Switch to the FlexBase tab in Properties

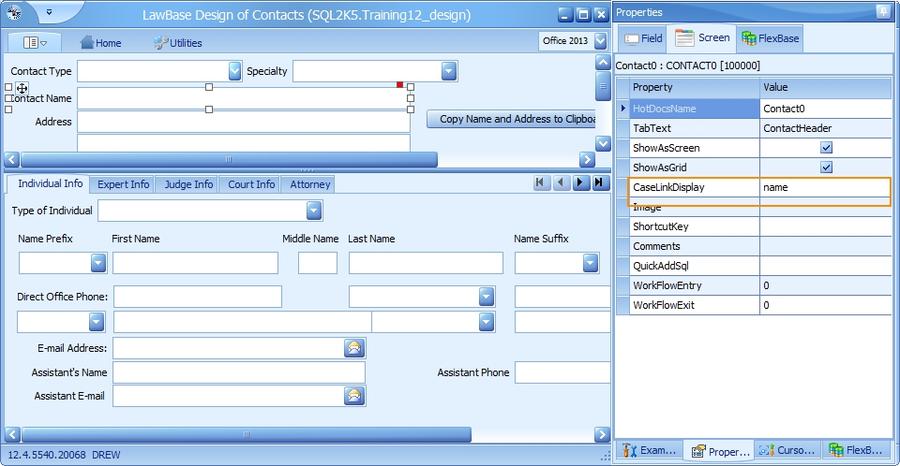click(770, 38)
